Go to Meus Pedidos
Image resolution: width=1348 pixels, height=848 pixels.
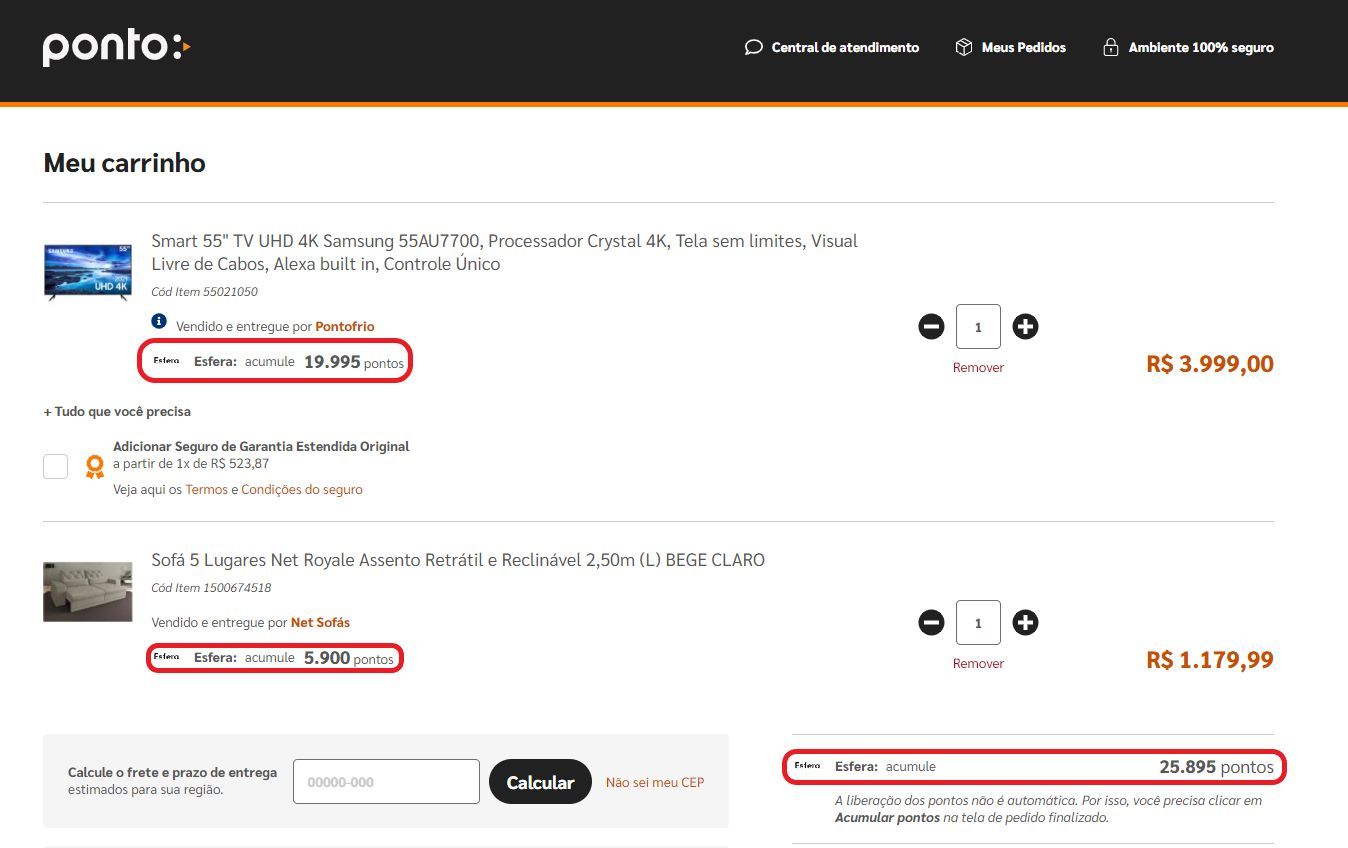click(x=1024, y=47)
